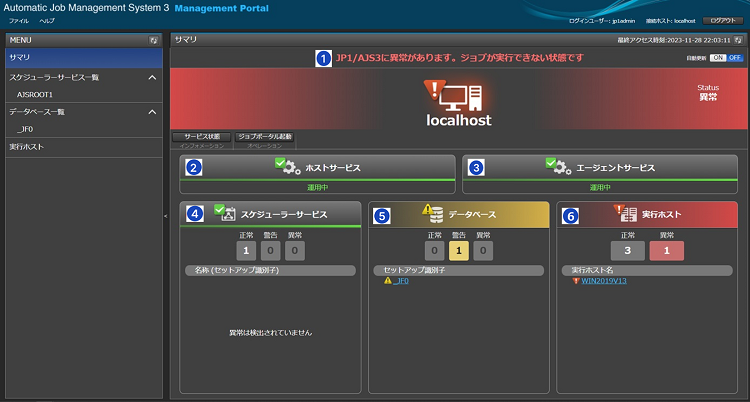This screenshot has width=750, height=402.
Task: Click the エージェントサービス 運用中 status
Action: click(x=600, y=188)
